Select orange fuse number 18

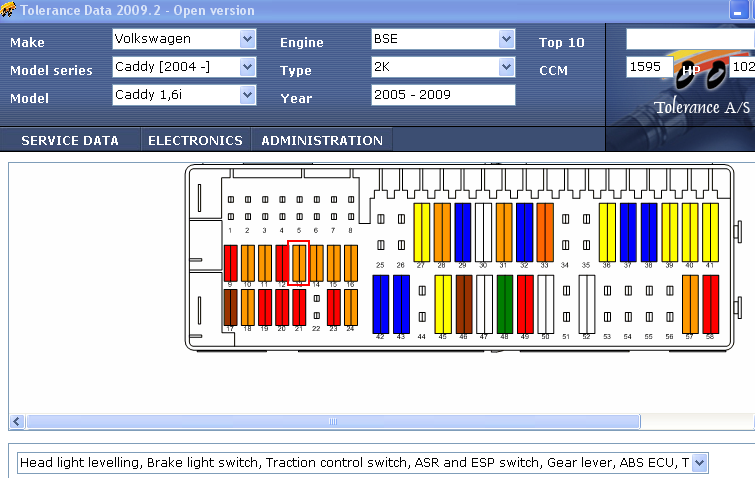[x=248, y=307]
